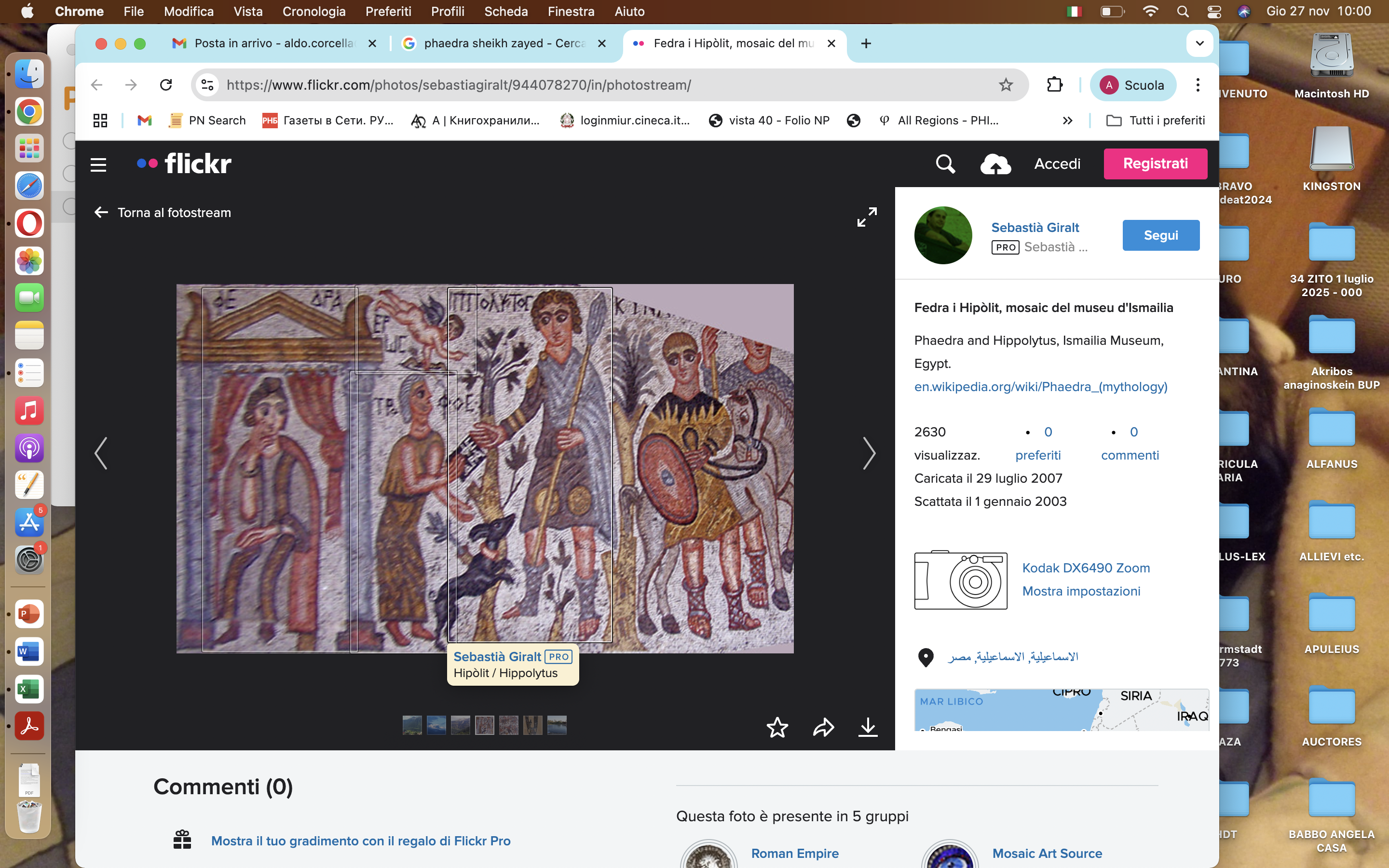Select the fourth filmstrip thumbnail
This screenshot has width=1389, height=868.
484,725
